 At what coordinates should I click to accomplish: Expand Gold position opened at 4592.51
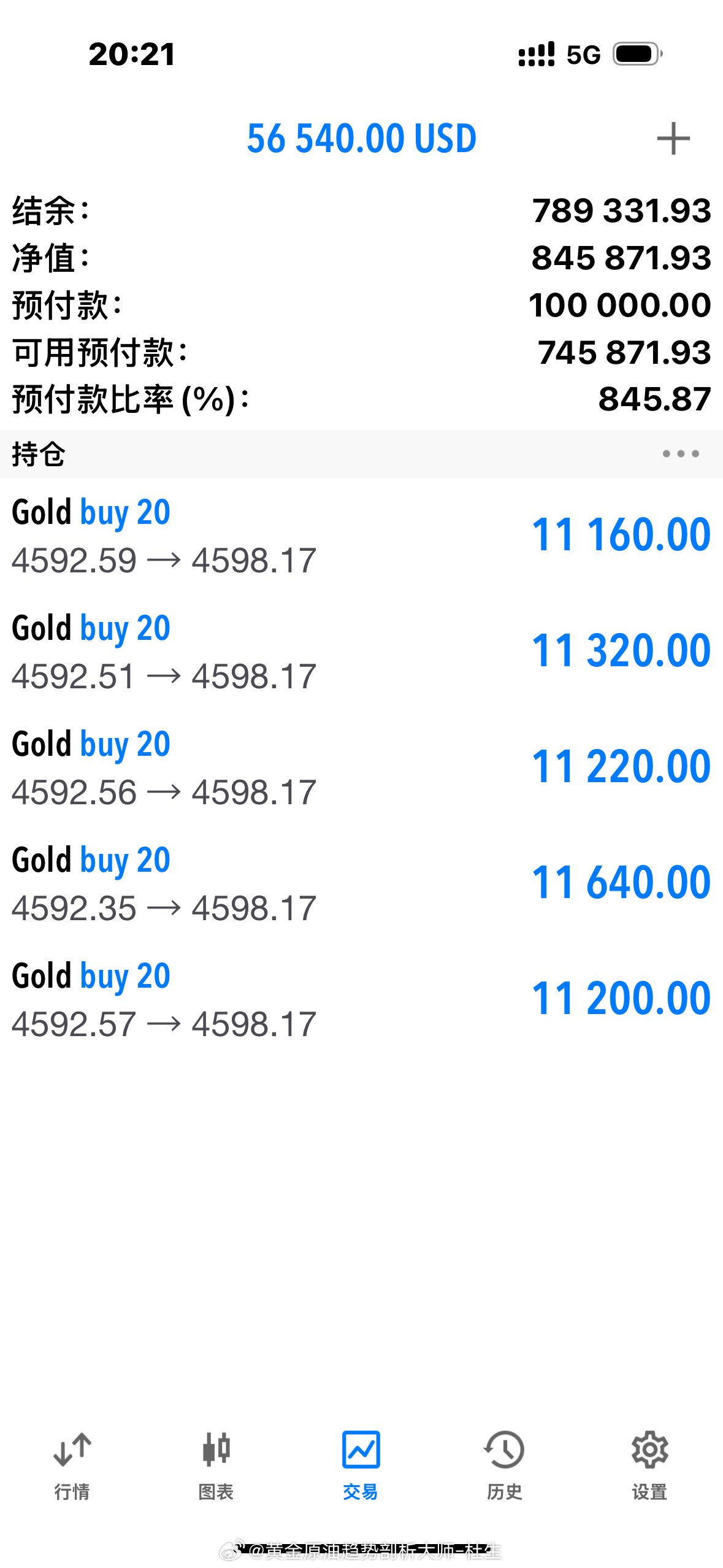(x=361, y=651)
